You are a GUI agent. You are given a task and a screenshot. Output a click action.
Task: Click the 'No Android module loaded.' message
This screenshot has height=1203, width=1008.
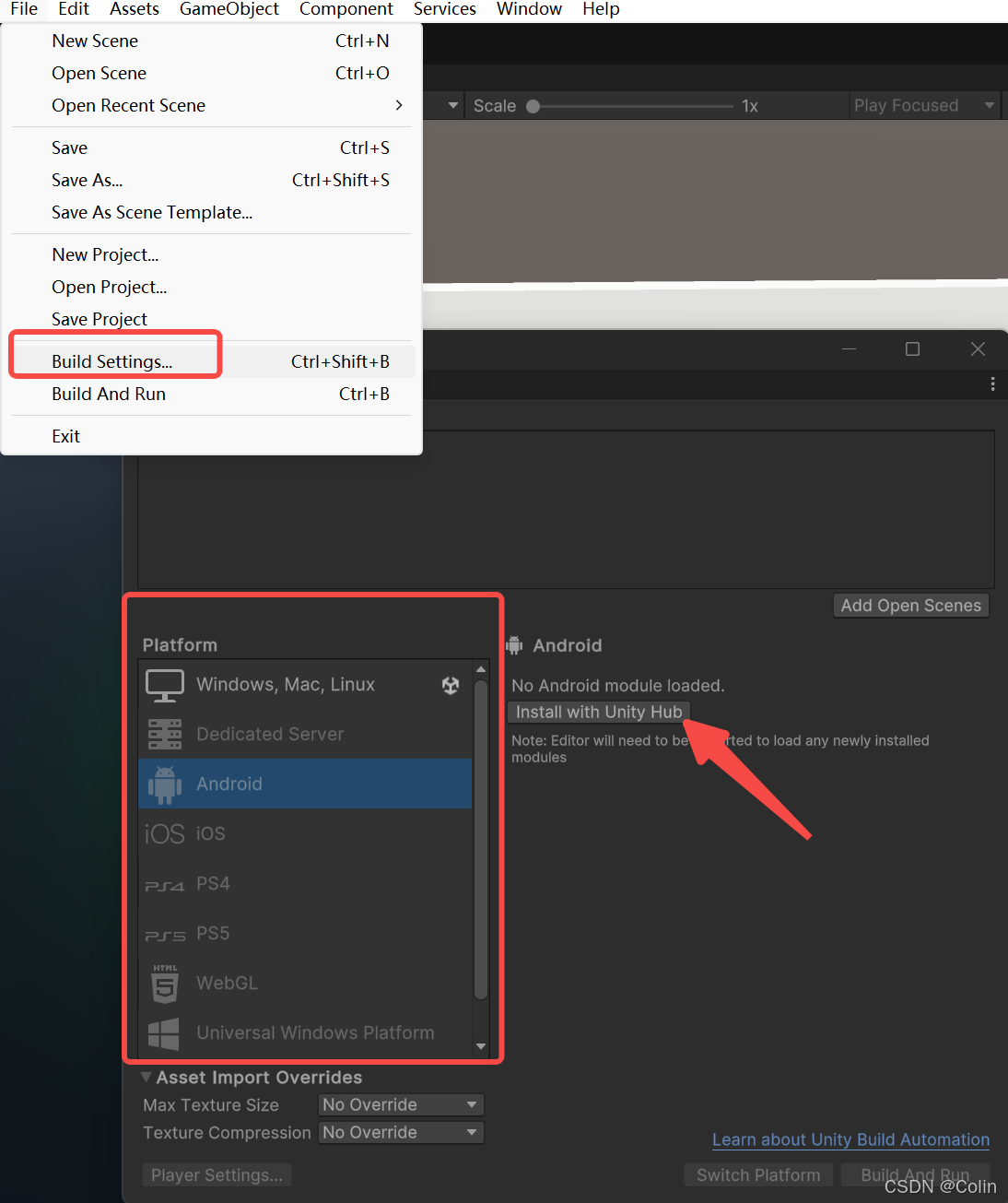(618, 686)
